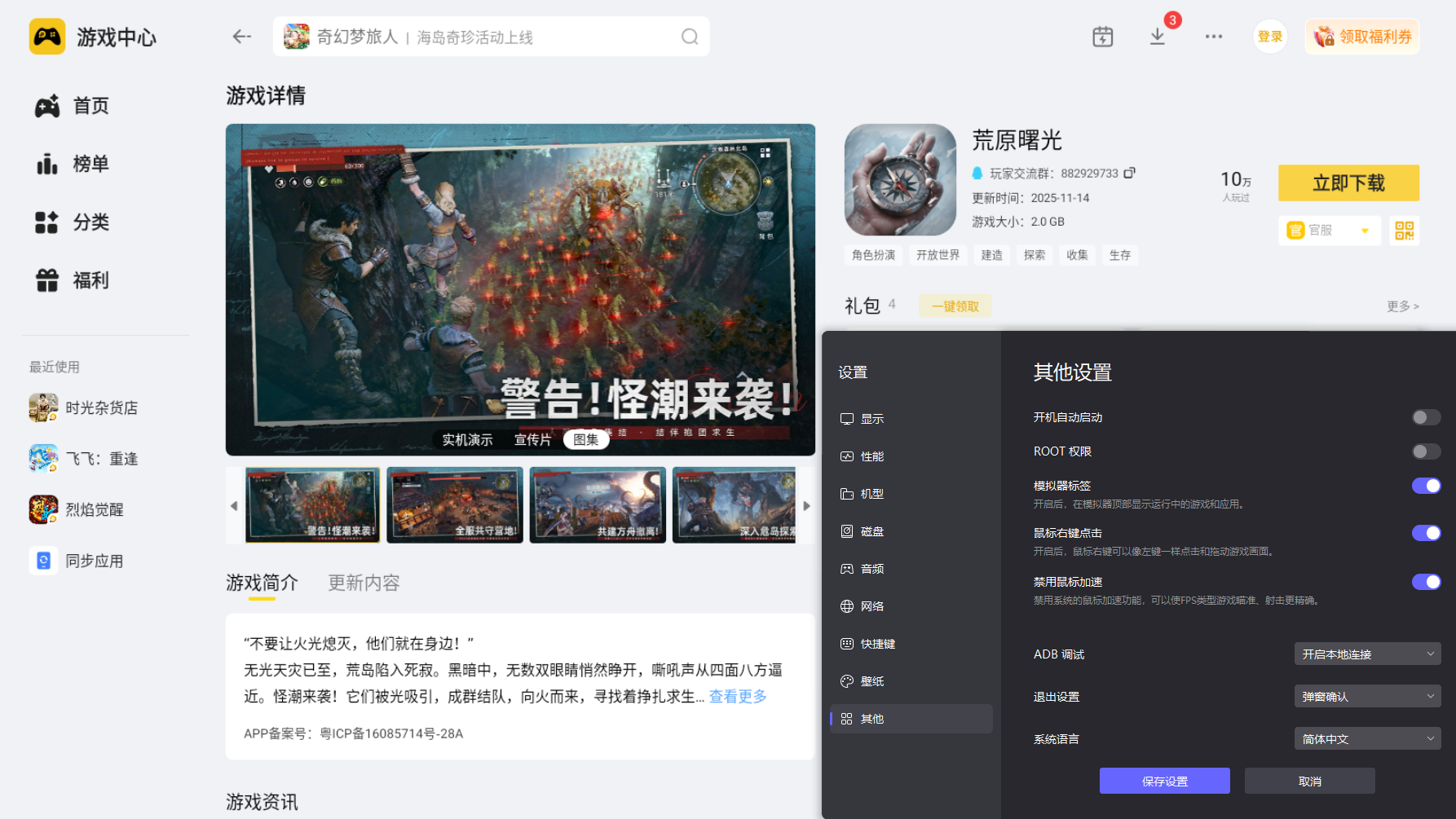
Task: Open the 系统语言 dropdown showing 简体中文
Action: [1367, 738]
